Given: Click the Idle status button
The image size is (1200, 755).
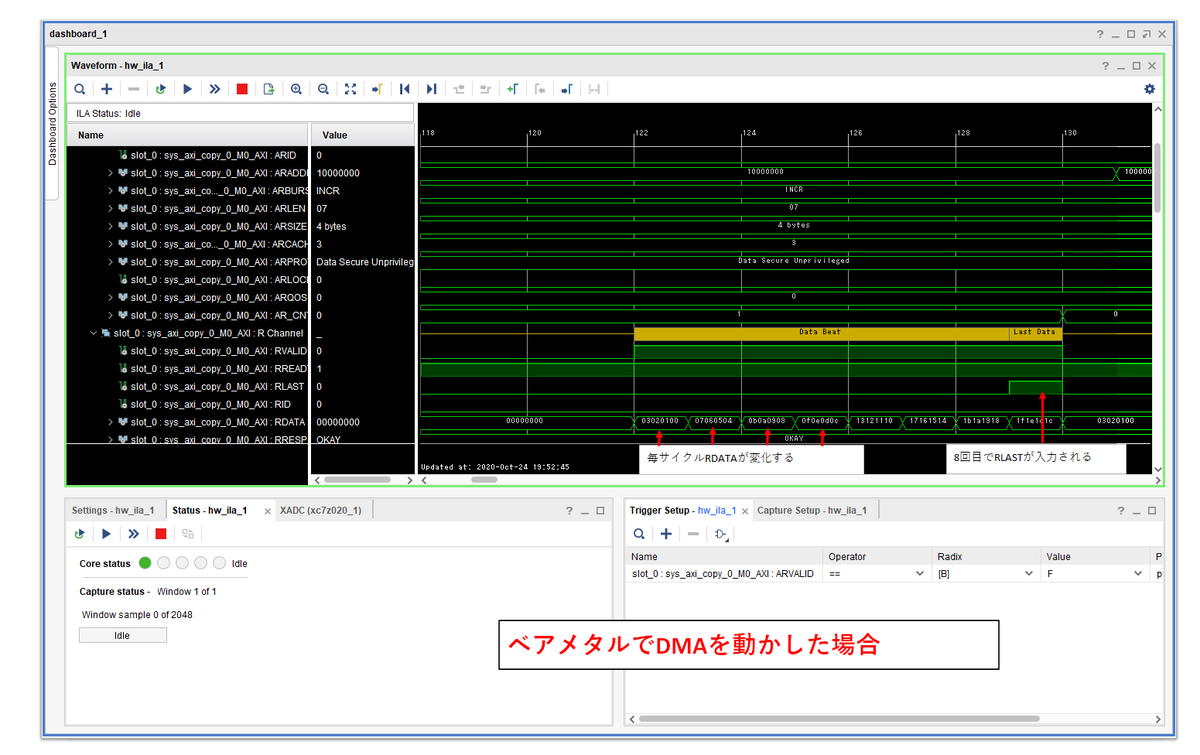Looking at the screenshot, I should 122,635.
